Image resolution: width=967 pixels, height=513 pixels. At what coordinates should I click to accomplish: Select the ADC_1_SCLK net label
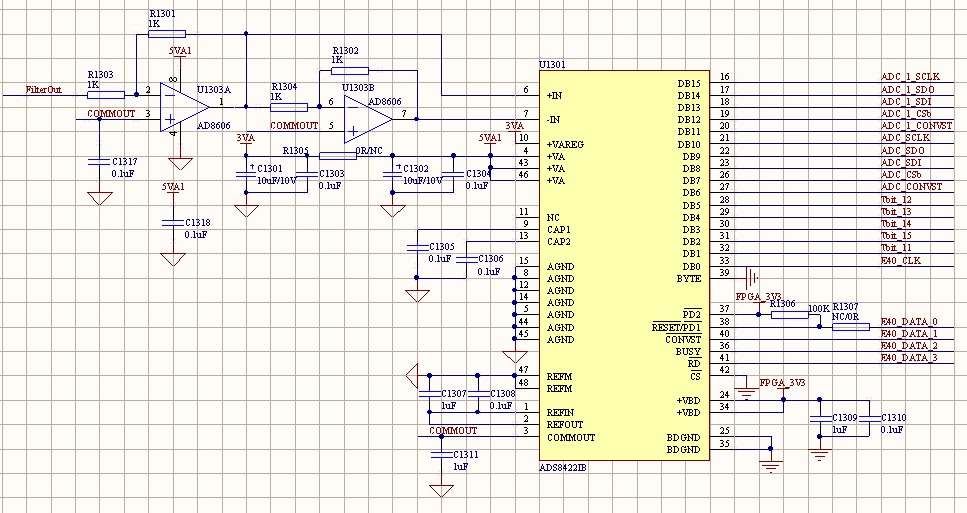(x=910, y=76)
